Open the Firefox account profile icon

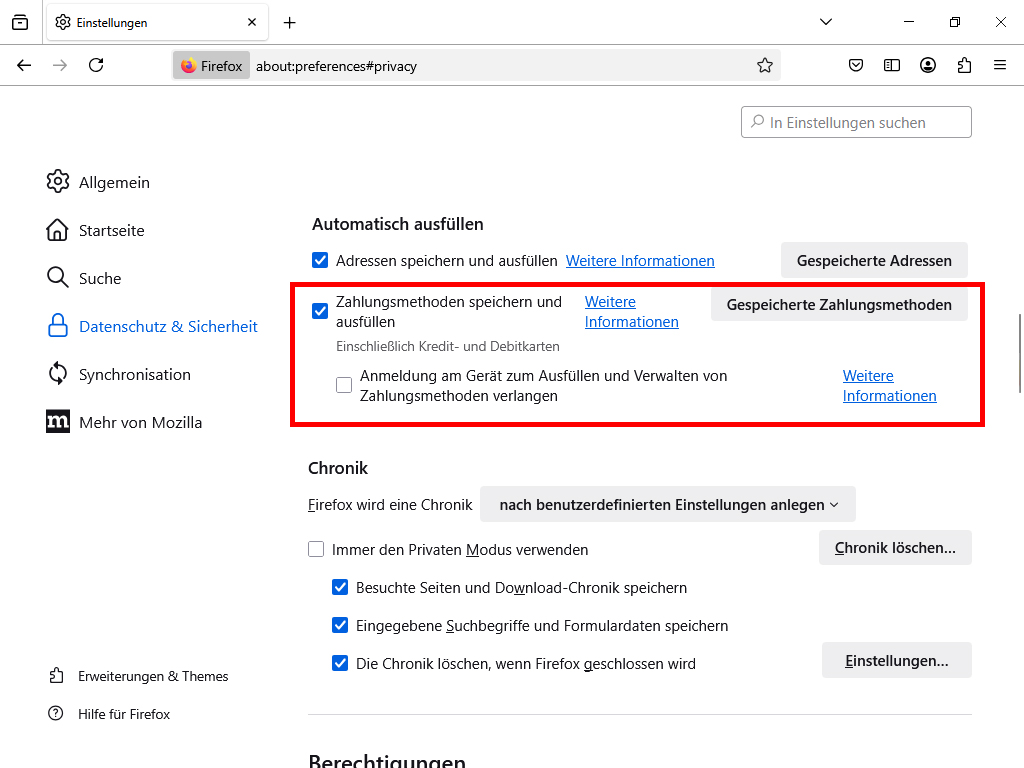click(x=928, y=65)
